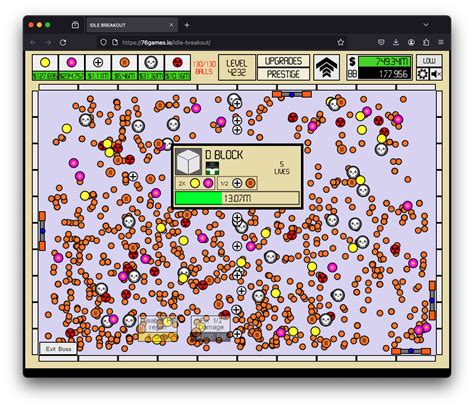The width and height of the screenshot is (474, 408).
Task: Open the browser hamburger menu
Action: tap(441, 42)
